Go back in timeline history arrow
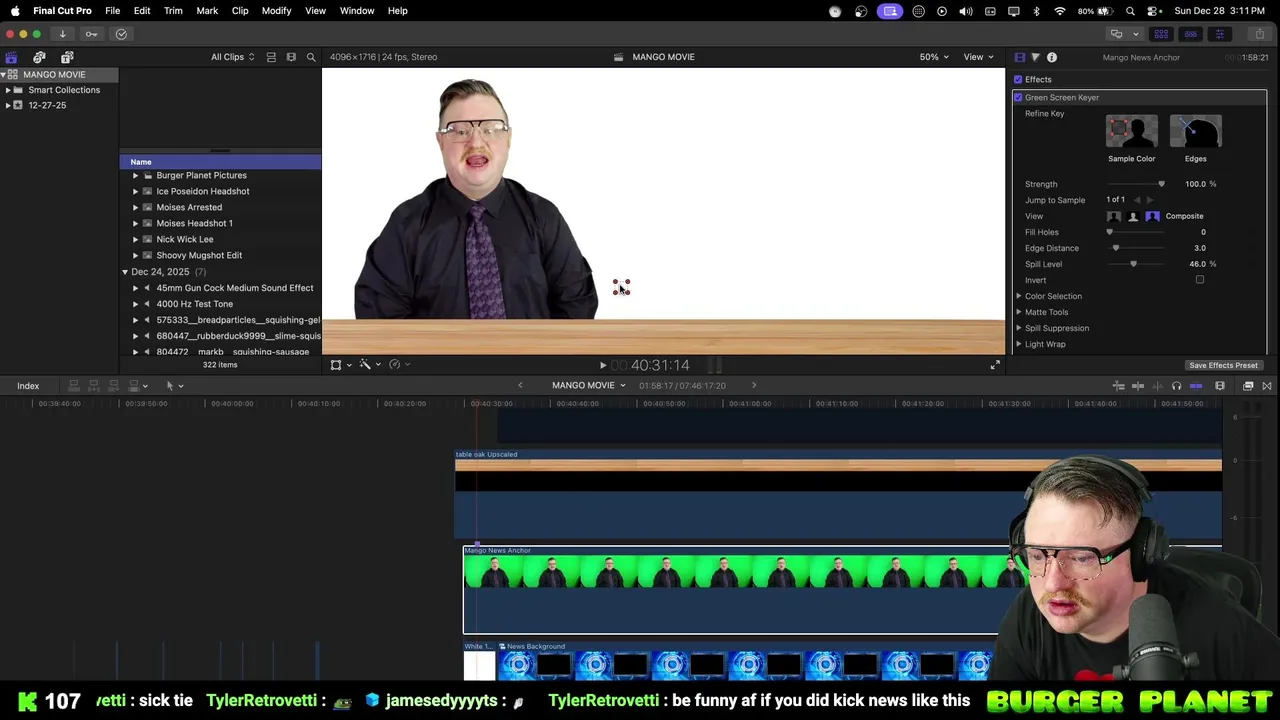The height and width of the screenshot is (720, 1280). click(x=520, y=386)
